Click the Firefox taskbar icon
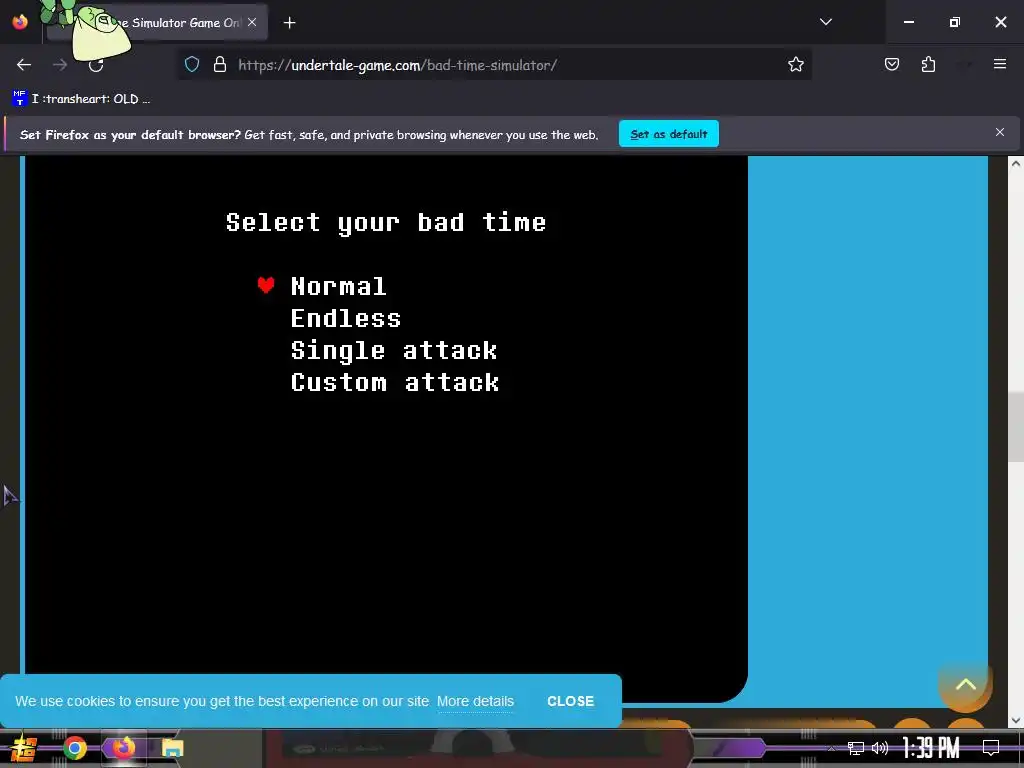The height and width of the screenshot is (768, 1024). tap(123, 748)
